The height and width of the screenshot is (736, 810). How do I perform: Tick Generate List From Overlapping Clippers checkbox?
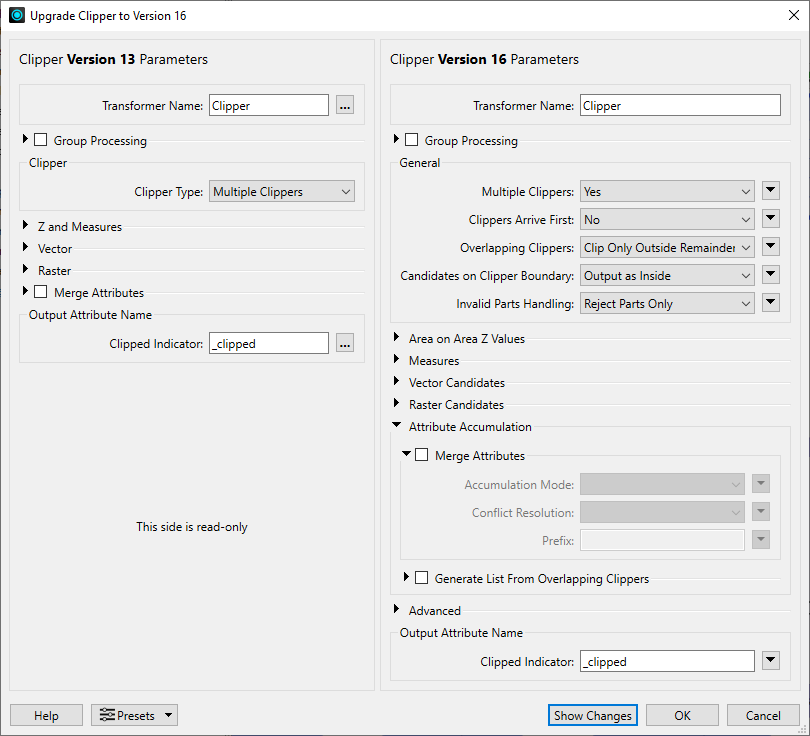[422, 578]
